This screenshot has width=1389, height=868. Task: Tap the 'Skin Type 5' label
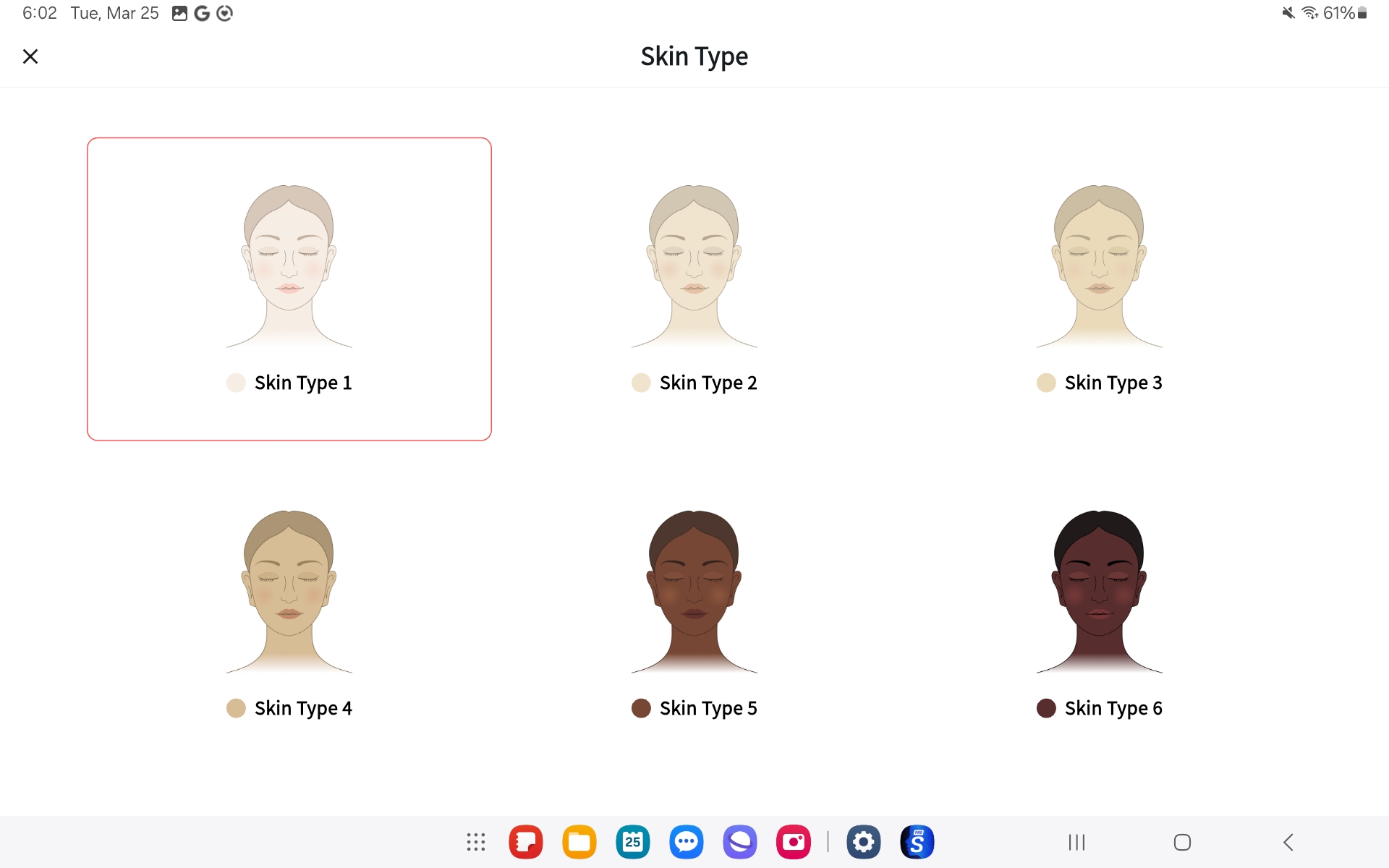[x=708, y=708]
